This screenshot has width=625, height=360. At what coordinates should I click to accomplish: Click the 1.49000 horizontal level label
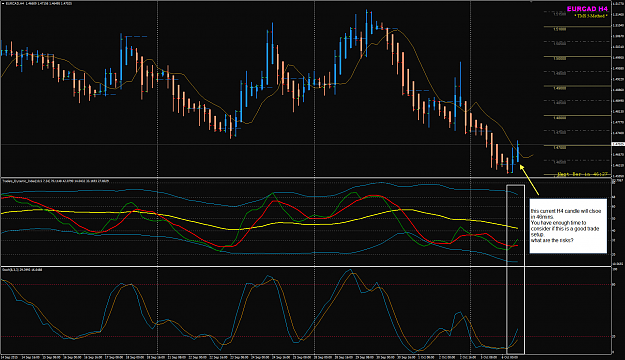point(560,88)
